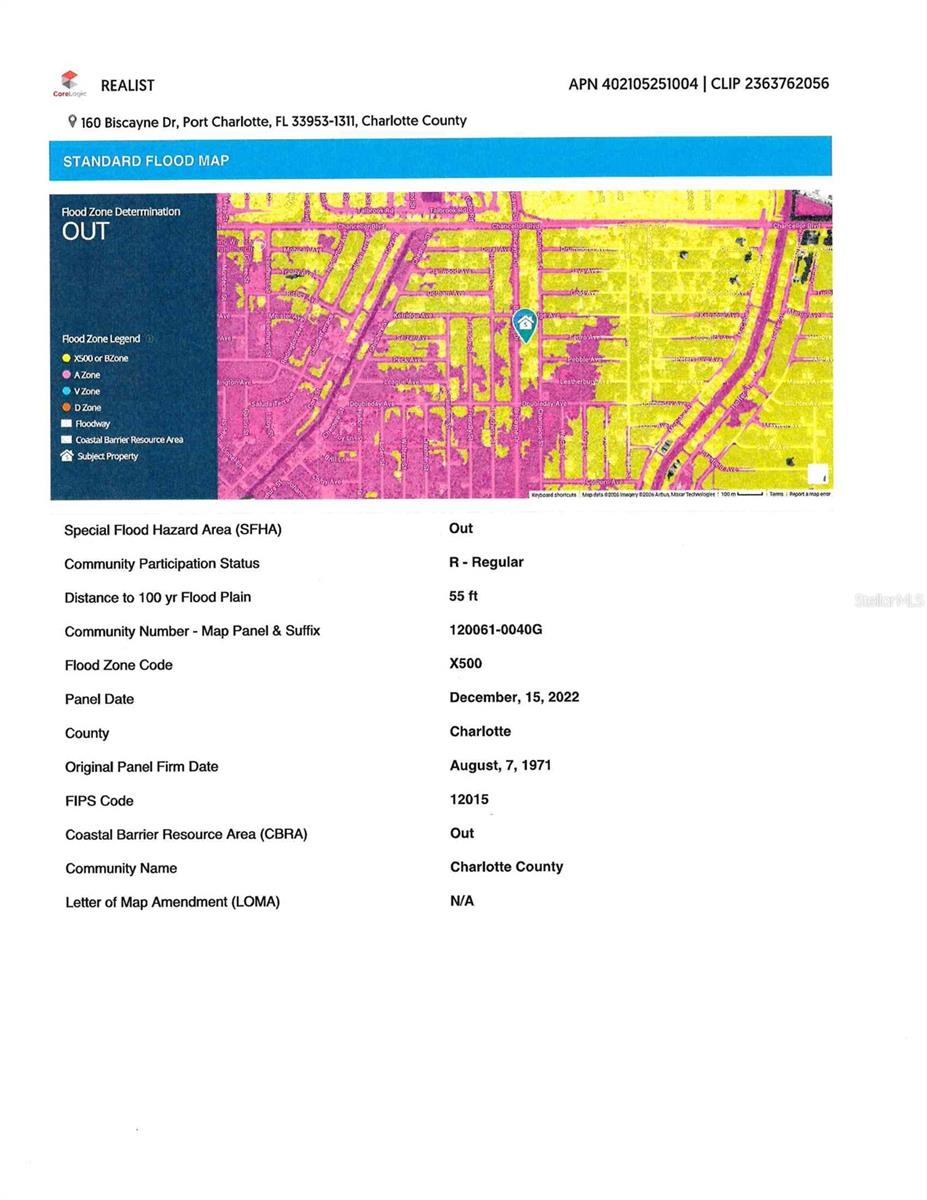Click the Flood Zone Legend info icon
927x1200 pixels.
149,339
